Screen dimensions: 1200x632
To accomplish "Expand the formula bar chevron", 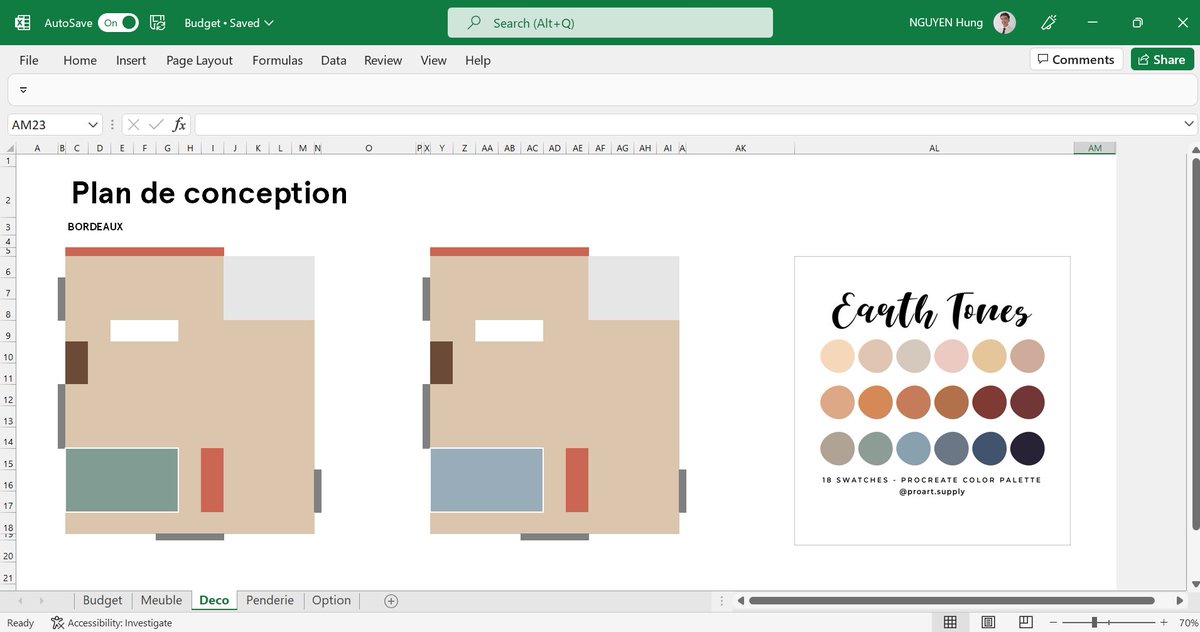I will point(1189,124).
